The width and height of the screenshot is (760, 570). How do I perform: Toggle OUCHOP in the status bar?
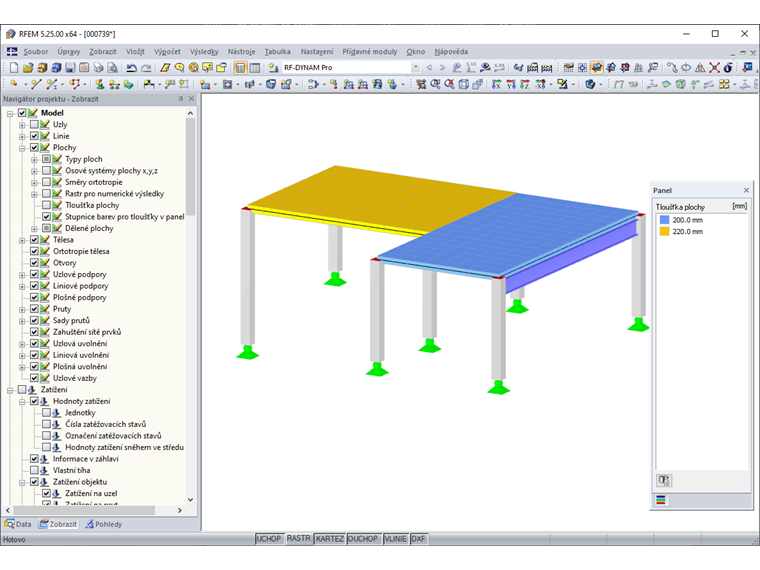click(363, 539)
